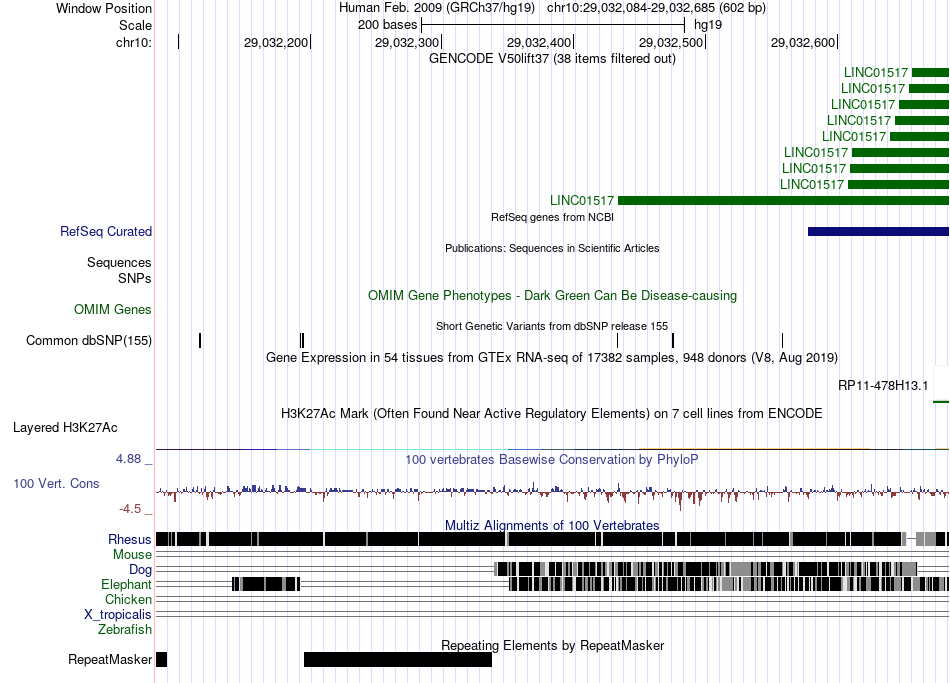
Task: Click the 200 bases scale bar
Action: (x=553, y=25)
